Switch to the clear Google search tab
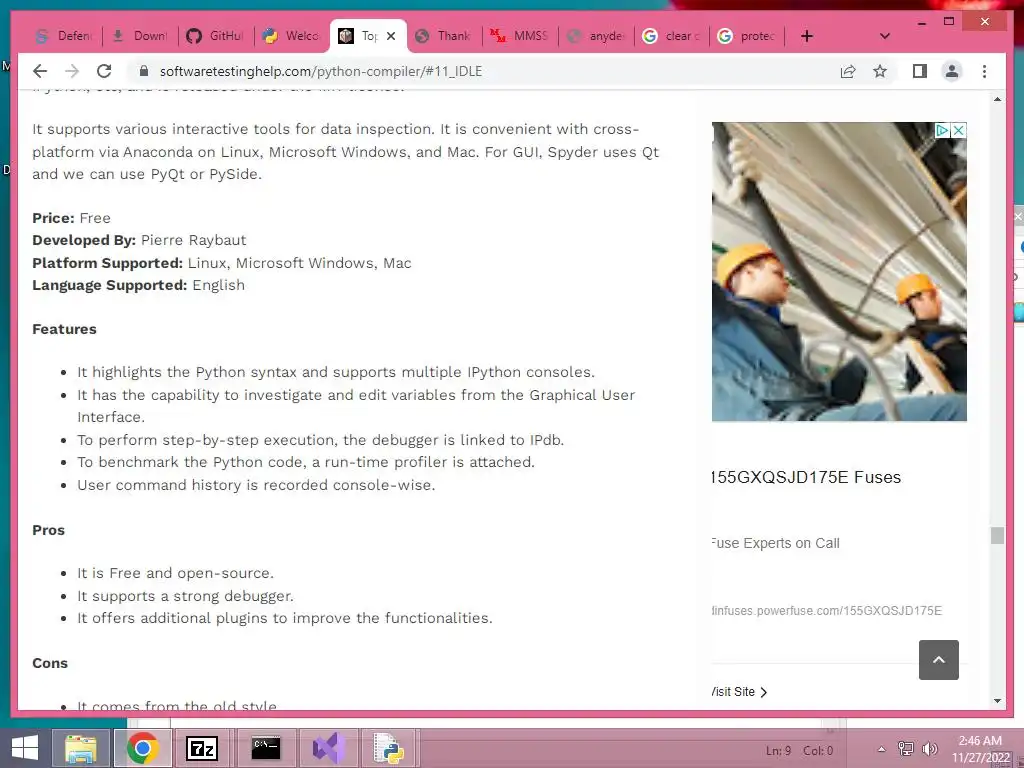The height and width of the screenshot is (768, 1024). [x=672, y=36]
